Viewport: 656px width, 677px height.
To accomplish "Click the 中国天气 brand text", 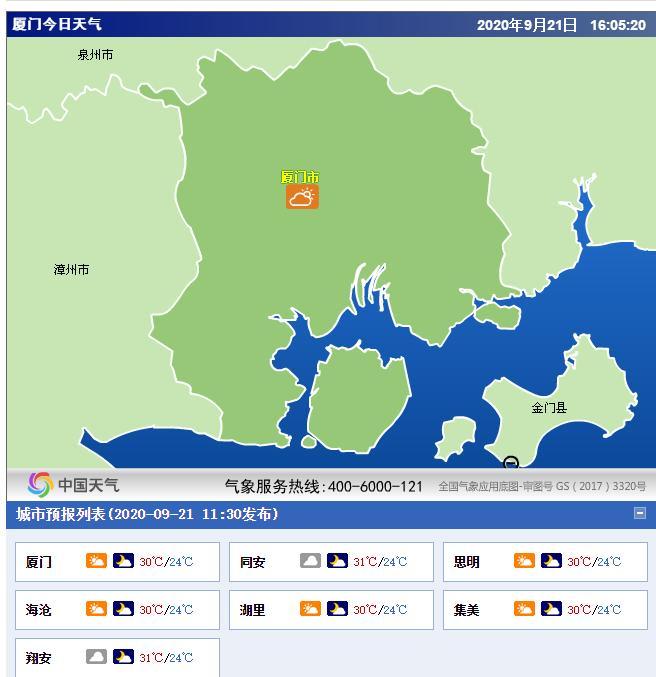I will pyautogui.click(x=89, y=485).
